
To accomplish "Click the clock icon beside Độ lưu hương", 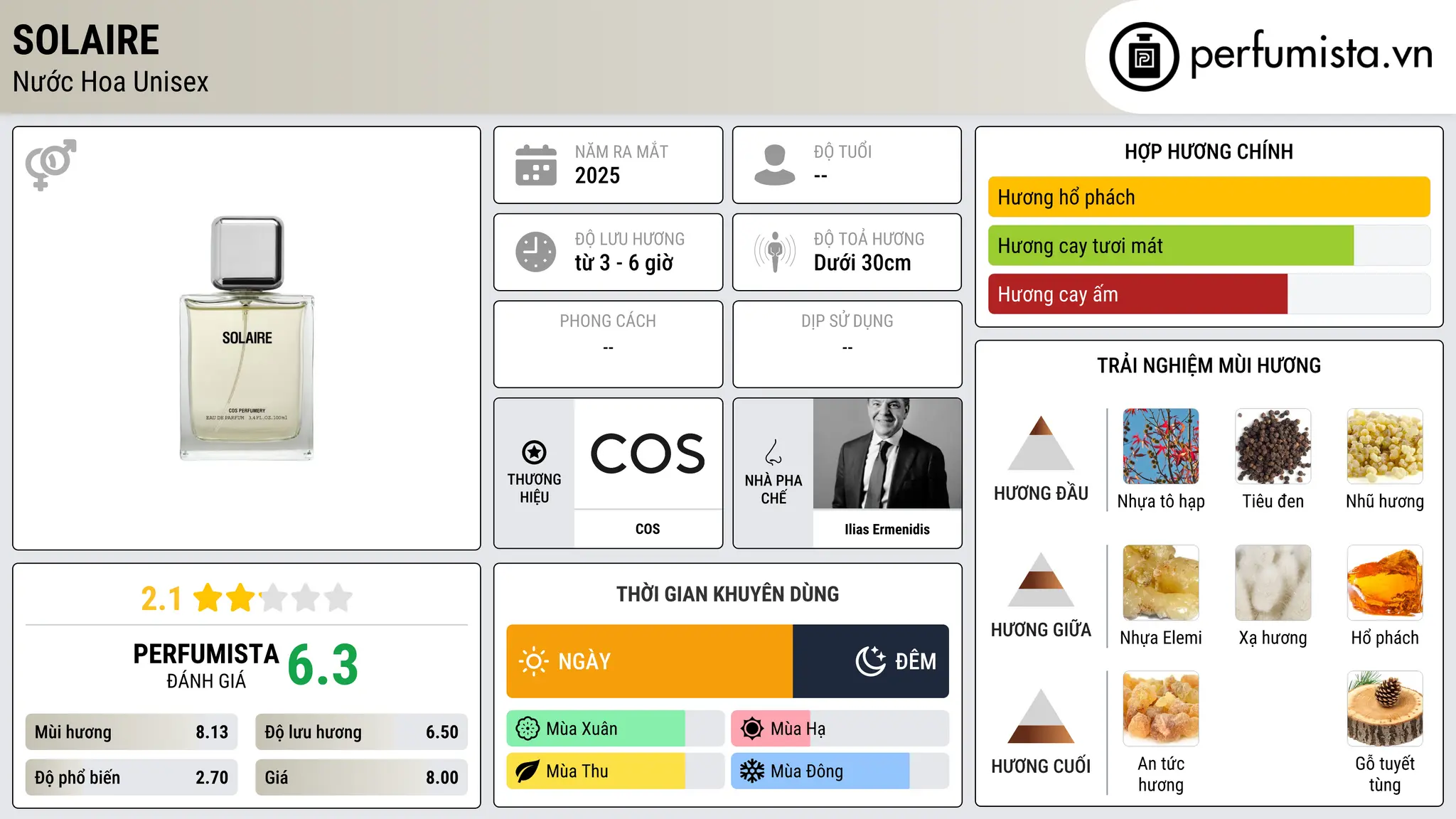I will [x=536, y=252].
